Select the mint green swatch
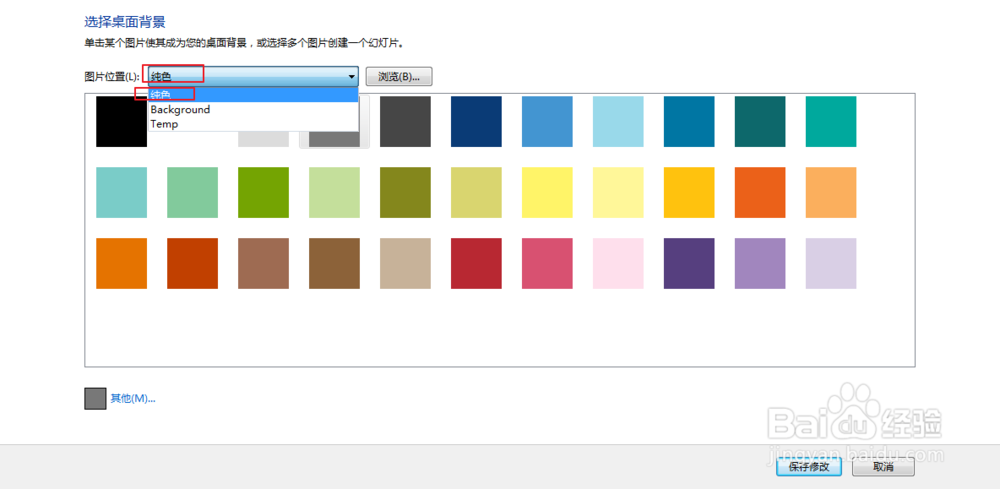Screen dimensions: 1000x489 pyautogui.click(x=193, y=193)
